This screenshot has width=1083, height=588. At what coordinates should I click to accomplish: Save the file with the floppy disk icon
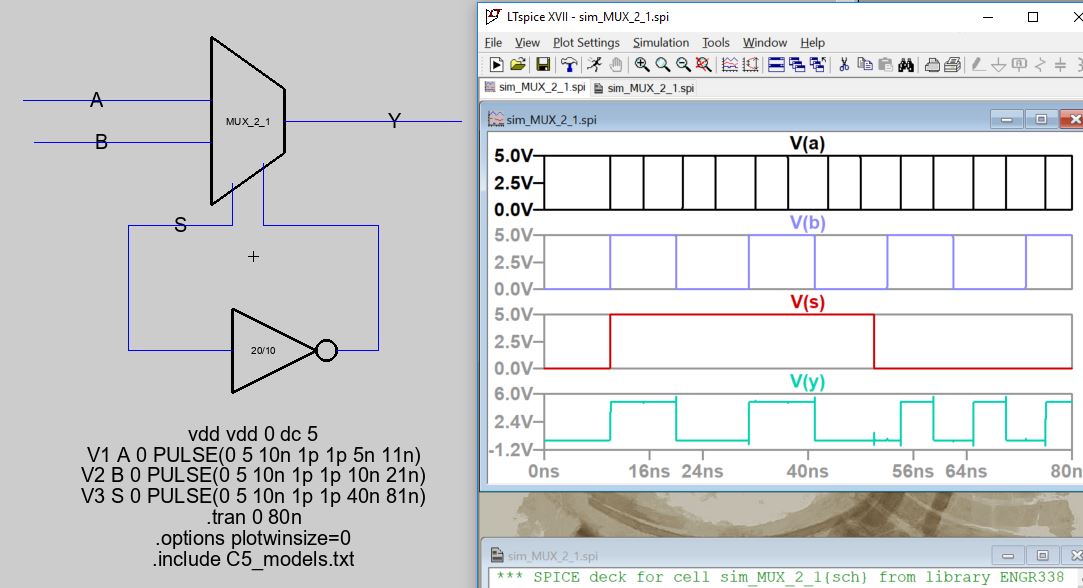point(543,65)
